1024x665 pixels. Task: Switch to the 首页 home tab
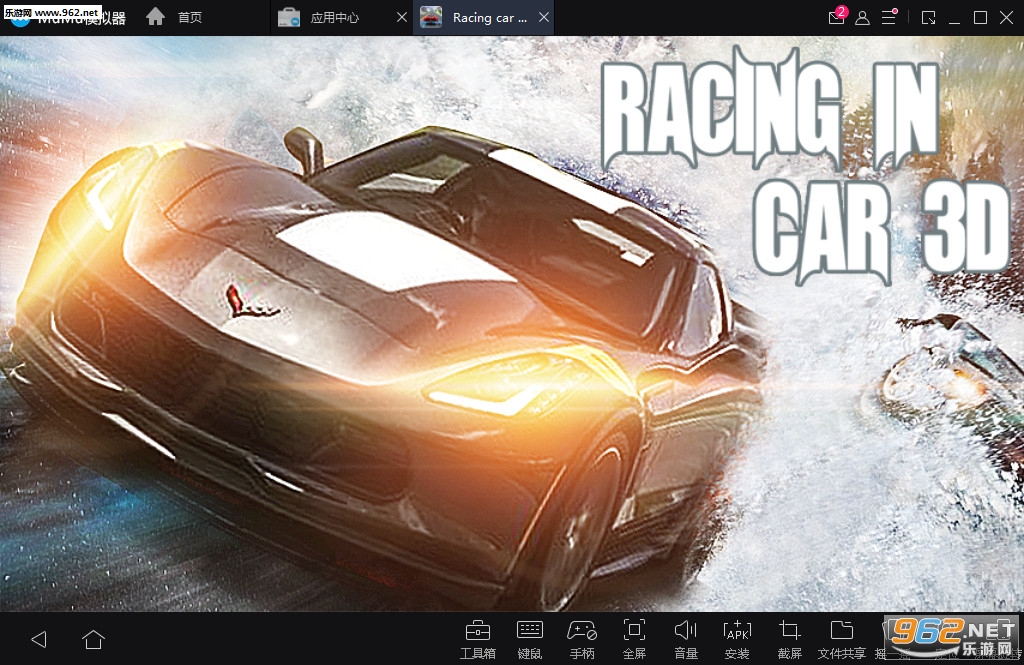[174, 18]
